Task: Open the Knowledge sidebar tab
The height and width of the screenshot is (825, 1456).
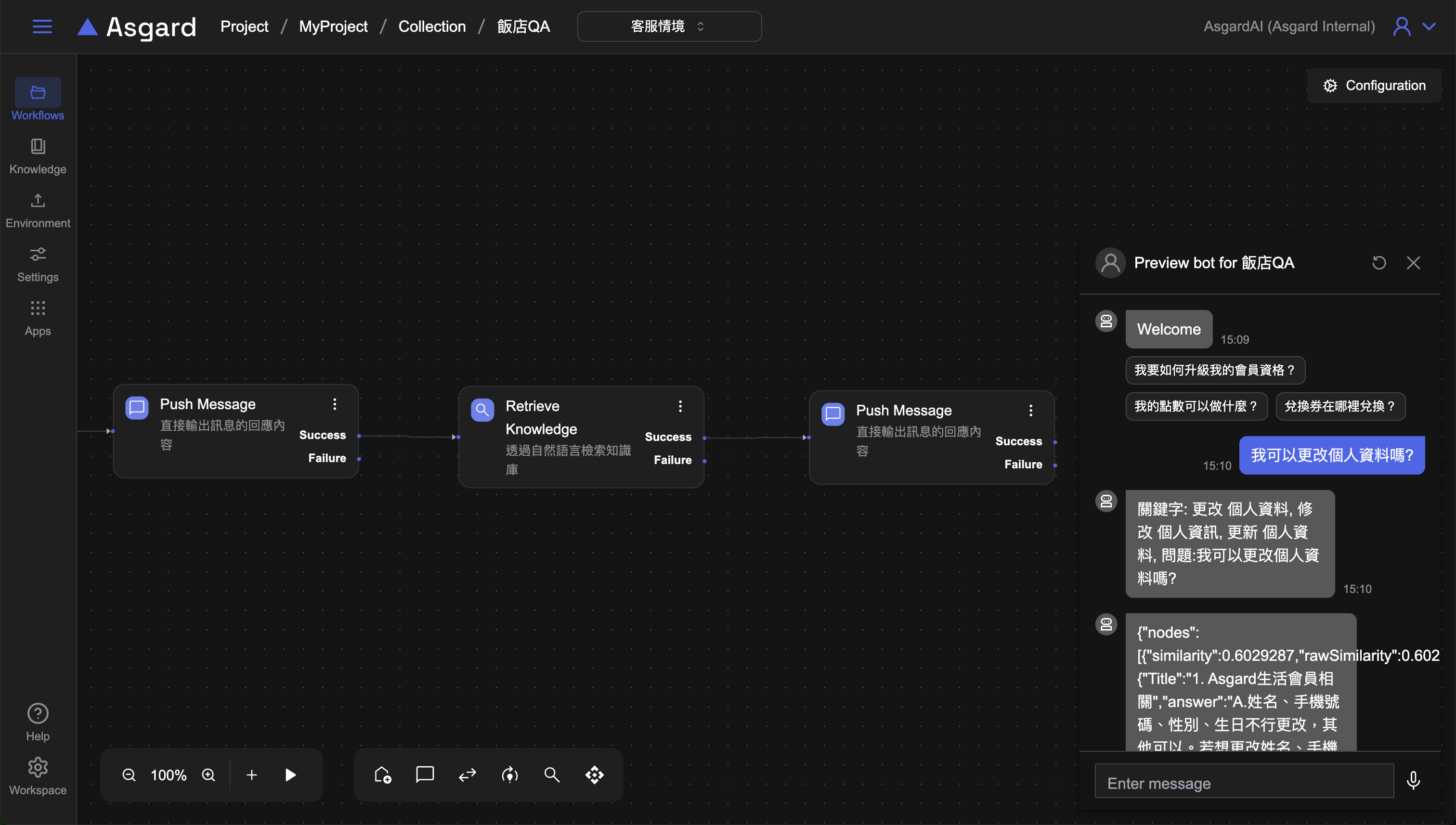Action: [38, 156]
